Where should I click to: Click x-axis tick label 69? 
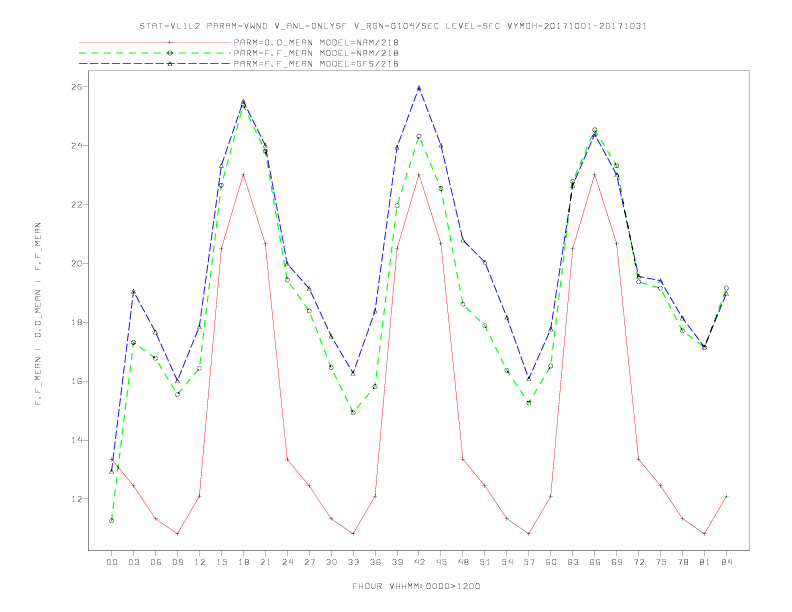click(x=617, y=562)
